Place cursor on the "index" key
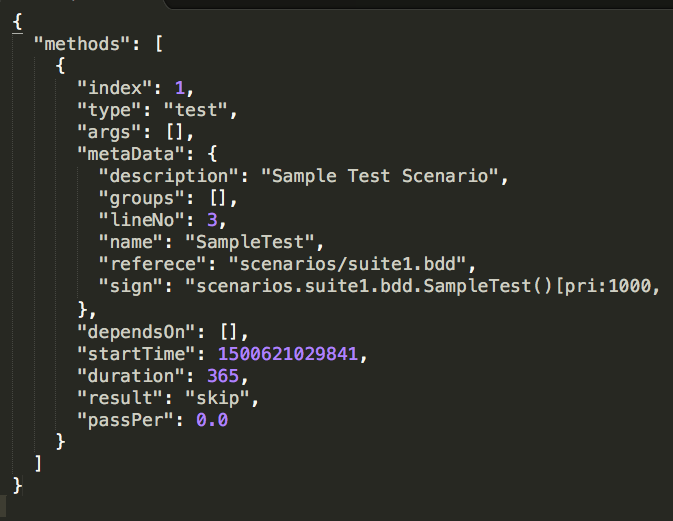The height and width of the screenshot is (521, 673). click(114, 88)
